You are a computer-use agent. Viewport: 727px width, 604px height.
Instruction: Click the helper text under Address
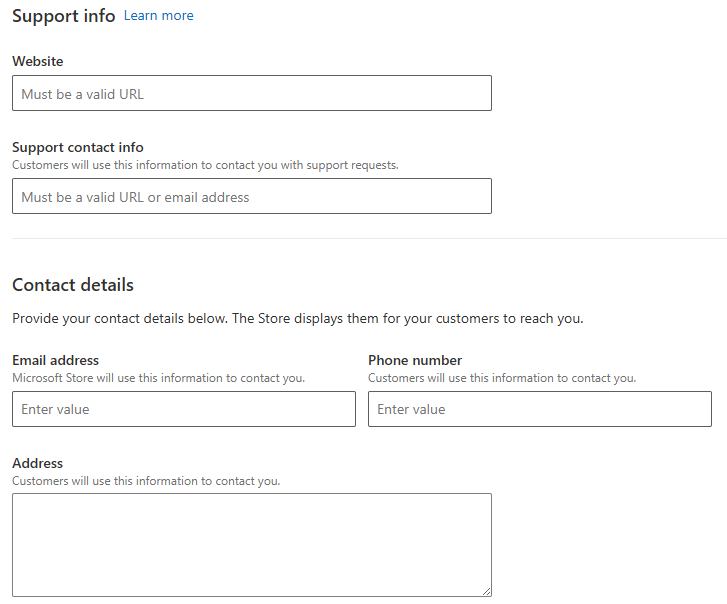tap(146, 481)
